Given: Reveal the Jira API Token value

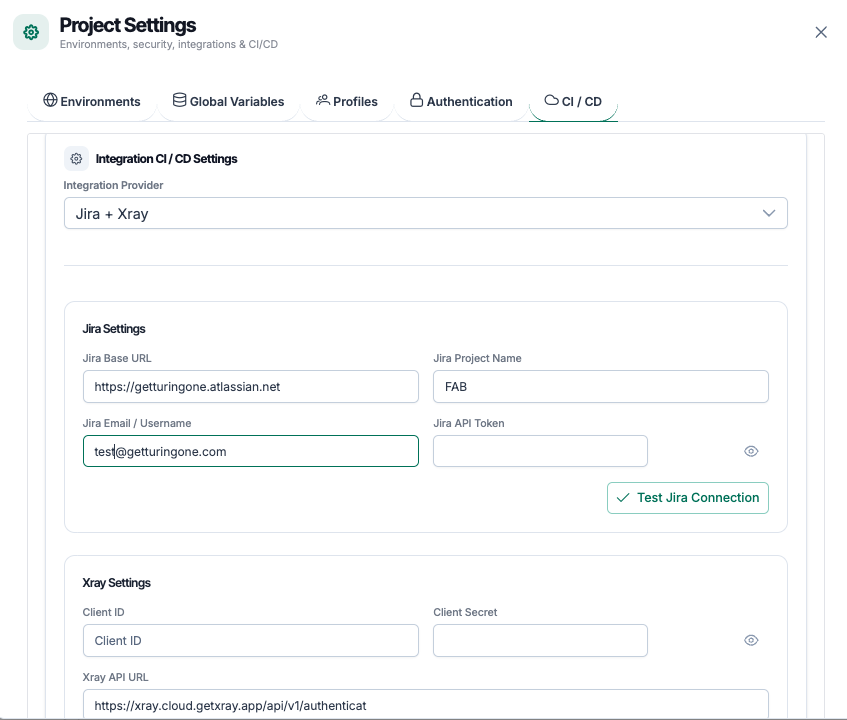Looking at the screenshot, I should coord(751,451).
